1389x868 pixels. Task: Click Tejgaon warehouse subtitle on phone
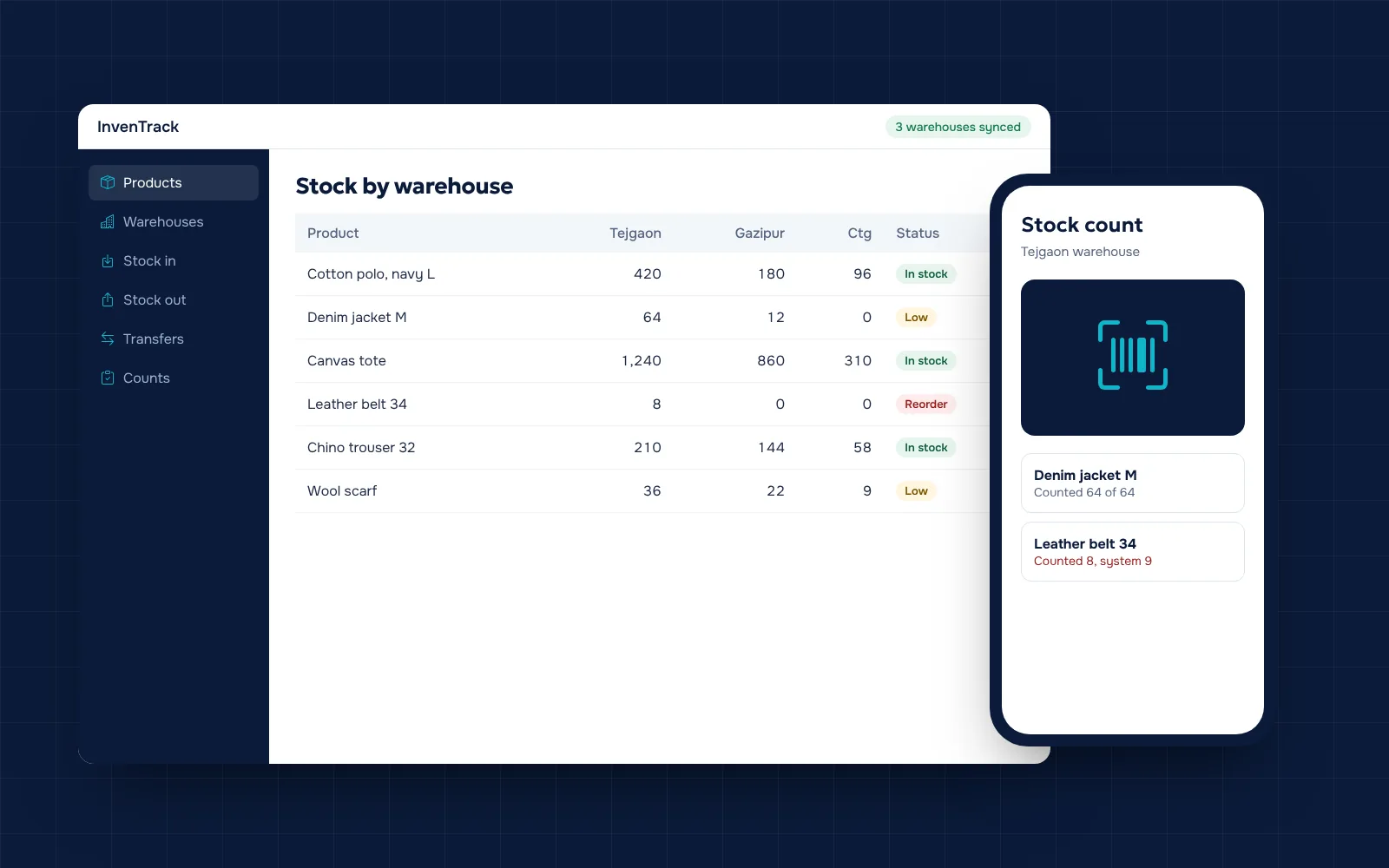pos(1080,252)
